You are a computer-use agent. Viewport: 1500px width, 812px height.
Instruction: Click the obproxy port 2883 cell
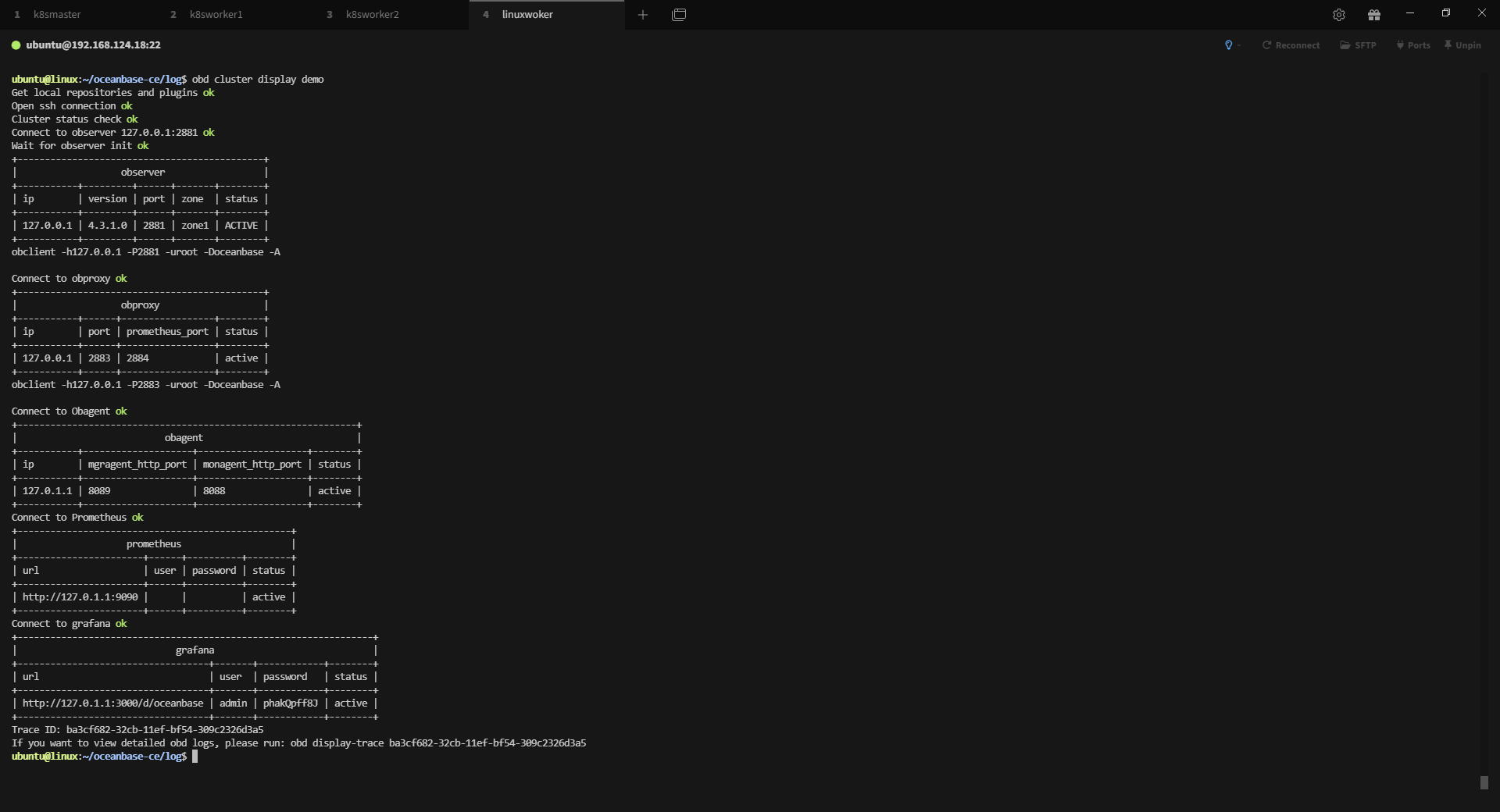[99, 358]
